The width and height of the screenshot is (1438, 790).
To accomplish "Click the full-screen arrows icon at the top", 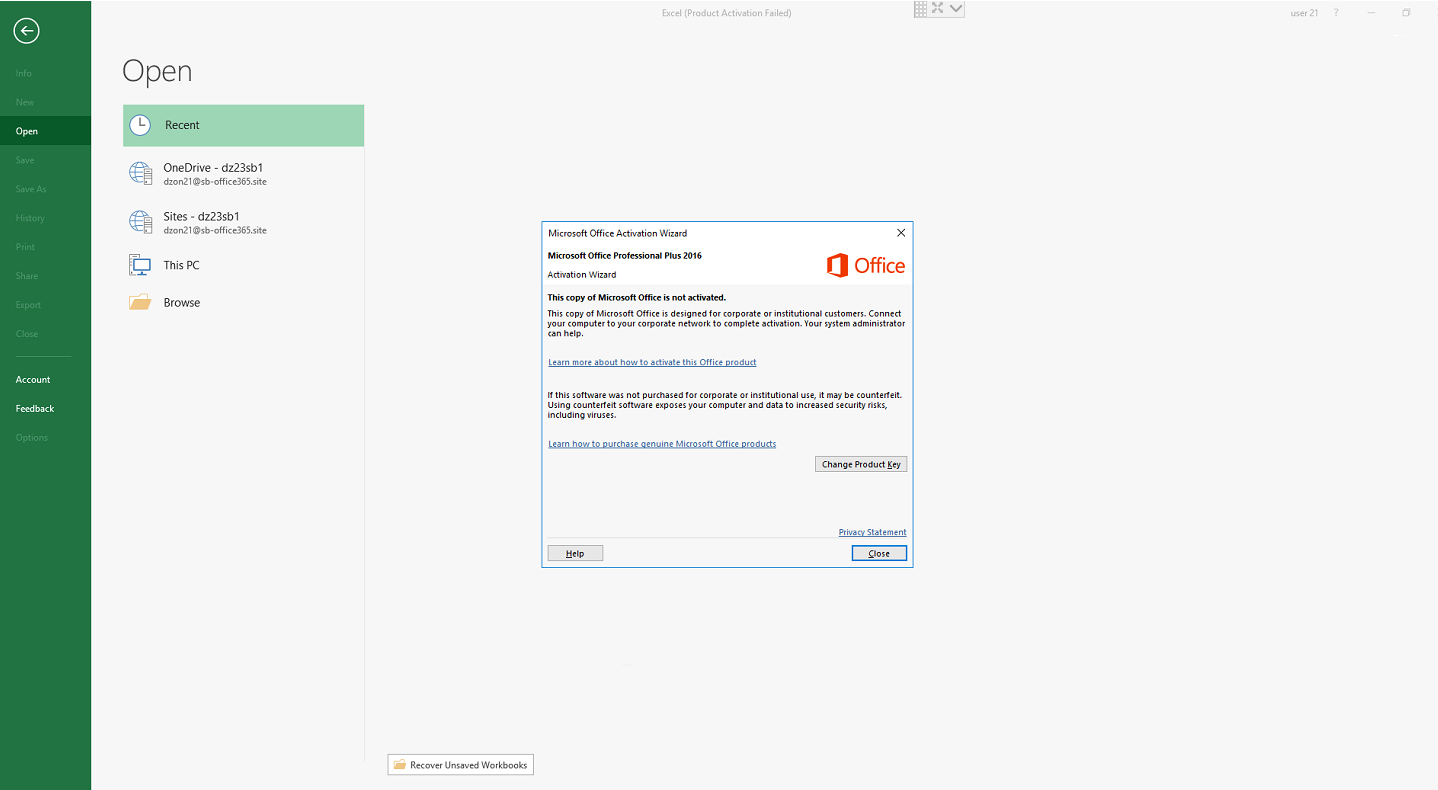I will click(x=938, y=8).
